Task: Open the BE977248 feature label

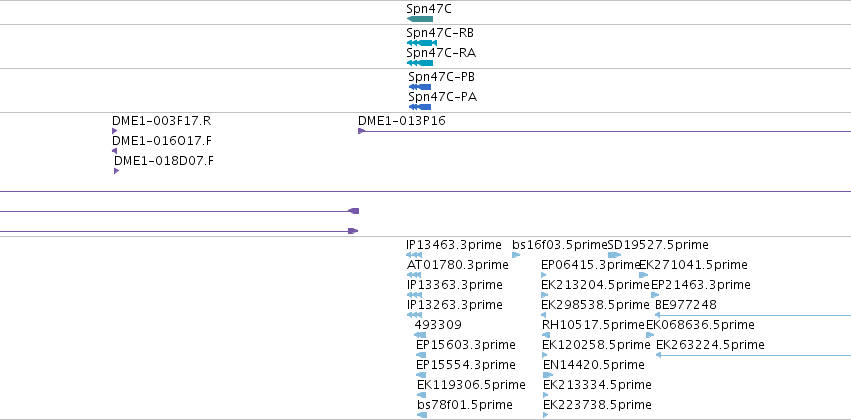Action: click(685, 304)
